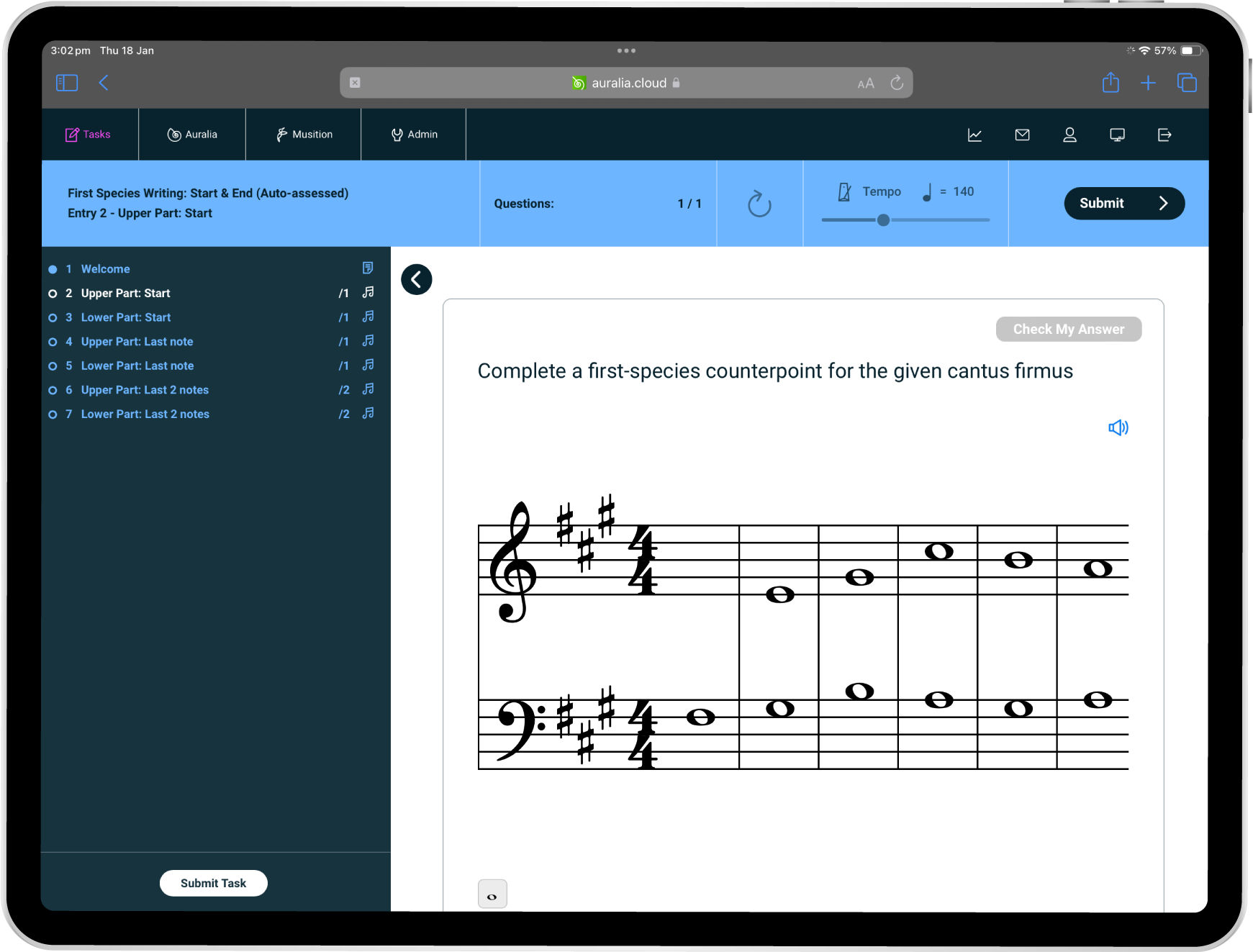The height and width of the screenshot is (952, 1253).
Task: Click the Check My Answer button
Action: pyautogui.click(x=1068, y=329)
